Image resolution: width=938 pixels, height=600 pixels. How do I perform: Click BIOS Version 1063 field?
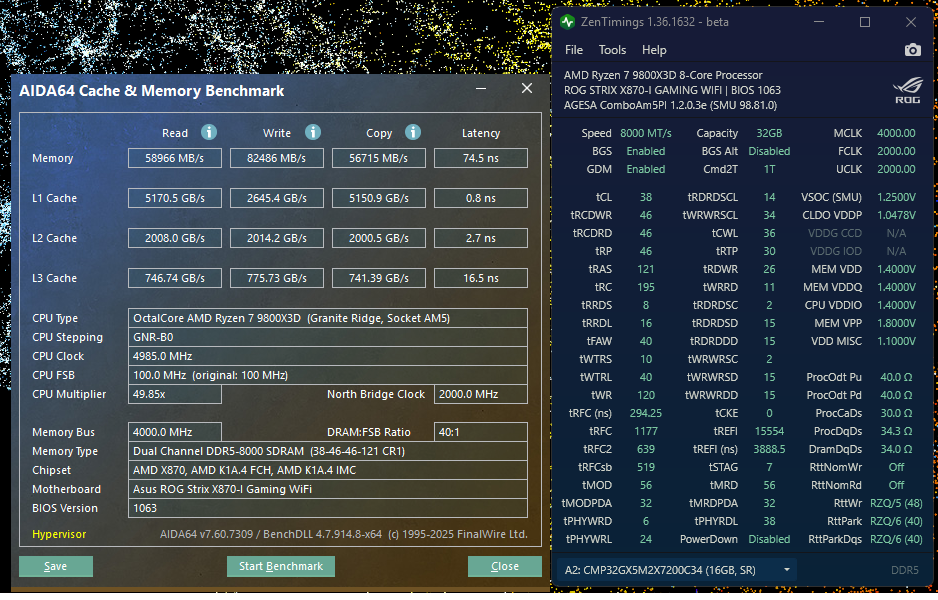coord(328,508)
